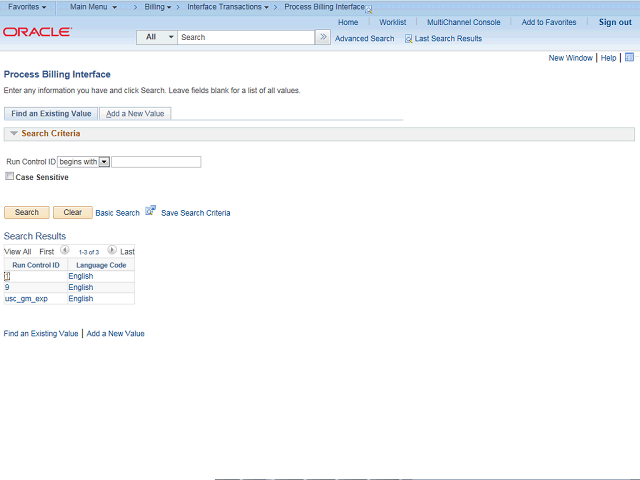
Task: Click the search go arrow button
Action: (x=323, y=37)
